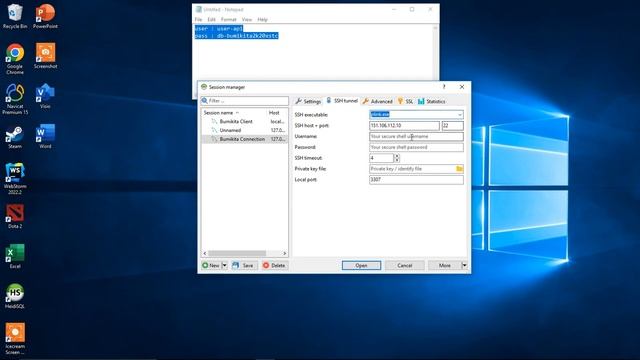Click the New session button
Viewport: 640px width, 360px height.
[x=211, y=265]
